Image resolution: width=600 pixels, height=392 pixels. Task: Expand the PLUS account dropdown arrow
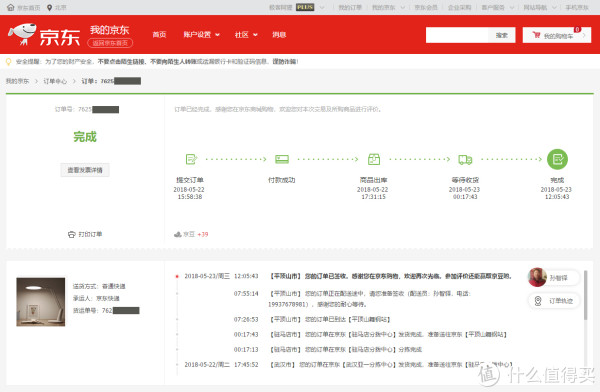[322, 7]
